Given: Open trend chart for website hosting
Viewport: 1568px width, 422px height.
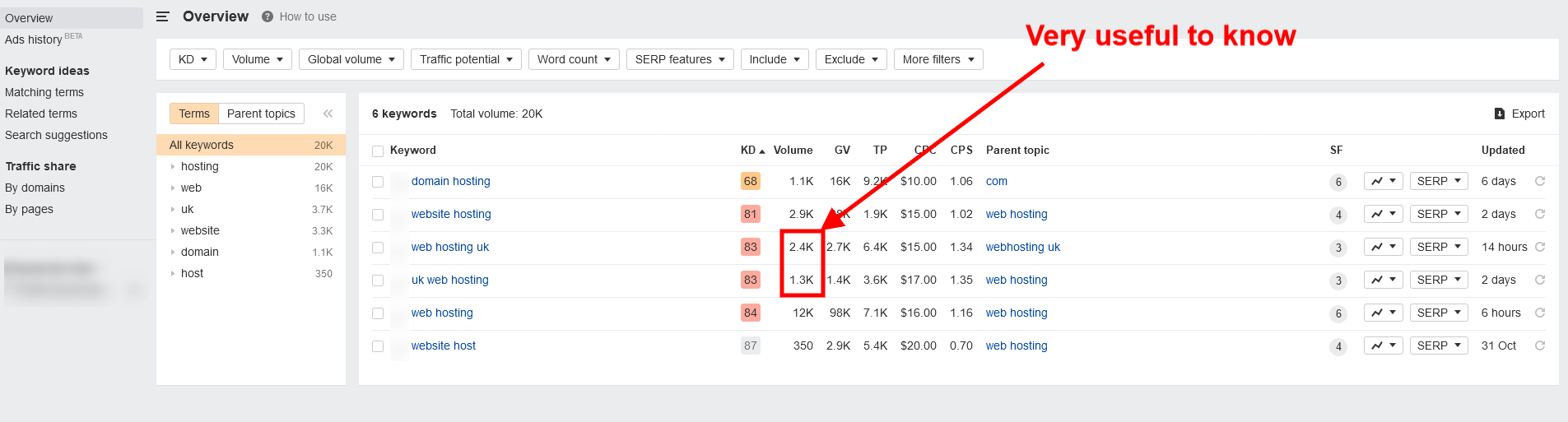Looking at the screenshot, I should coord(1383,214).
